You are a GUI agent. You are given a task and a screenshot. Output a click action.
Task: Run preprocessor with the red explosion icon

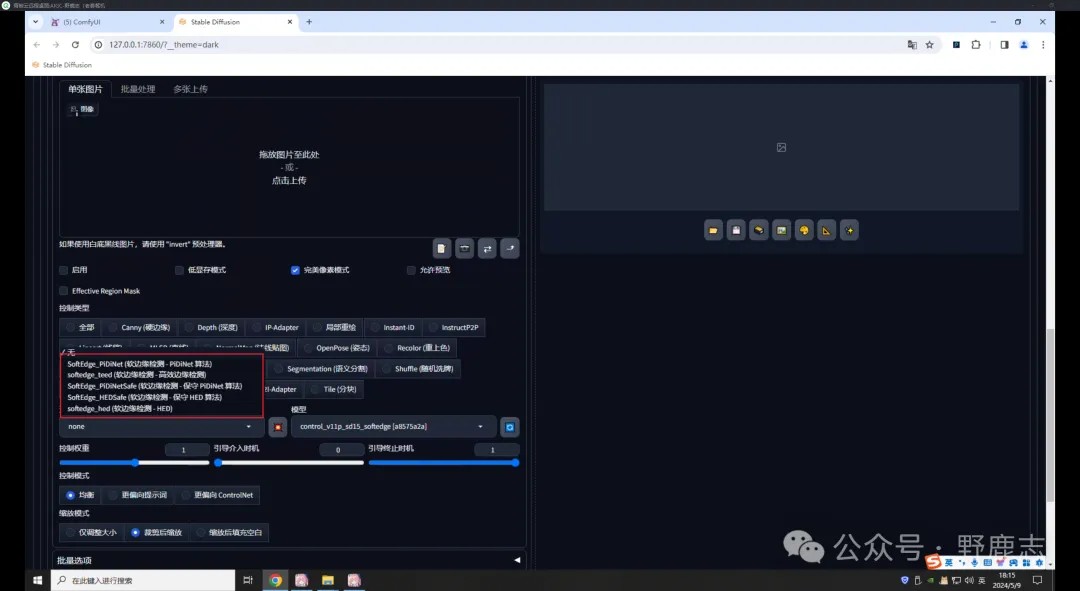(x=278, y=427)
